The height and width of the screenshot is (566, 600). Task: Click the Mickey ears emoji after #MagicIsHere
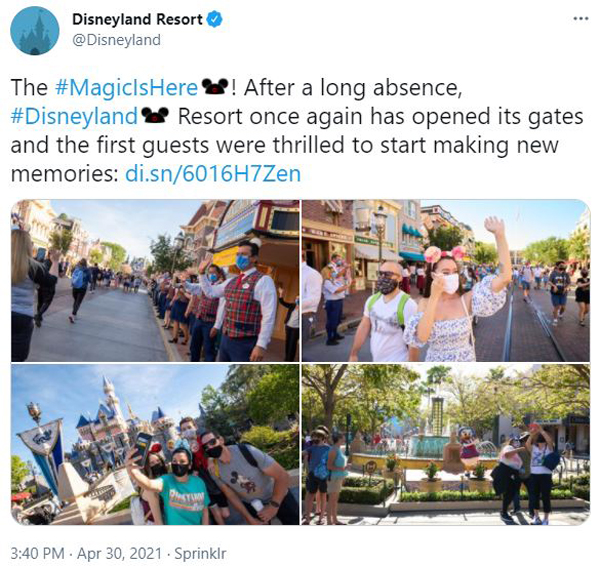(x=215, y=87)
